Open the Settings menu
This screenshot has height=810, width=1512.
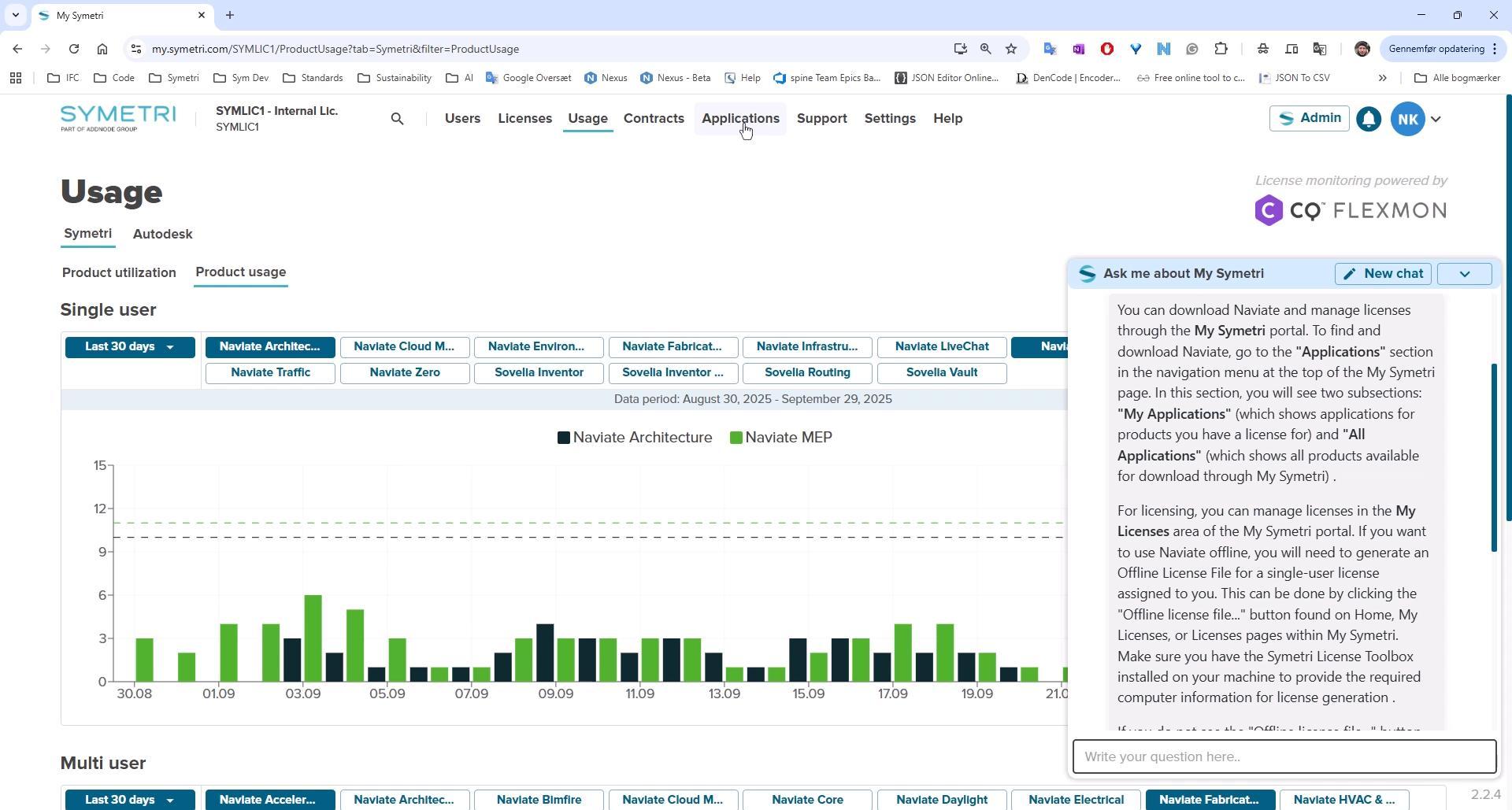pos(890,119)
